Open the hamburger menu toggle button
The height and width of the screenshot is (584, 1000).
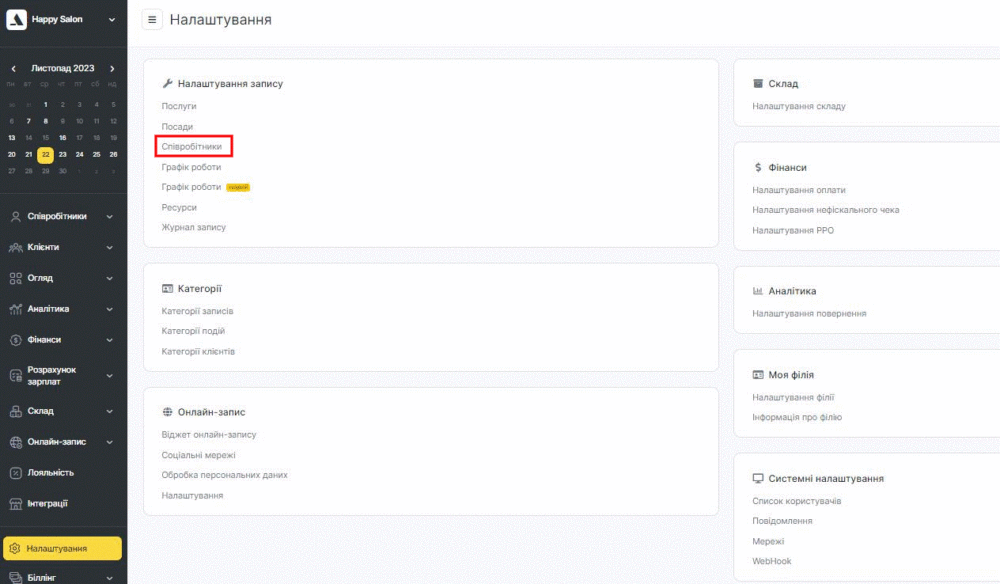pyautogui.click(x=152, y=20)
